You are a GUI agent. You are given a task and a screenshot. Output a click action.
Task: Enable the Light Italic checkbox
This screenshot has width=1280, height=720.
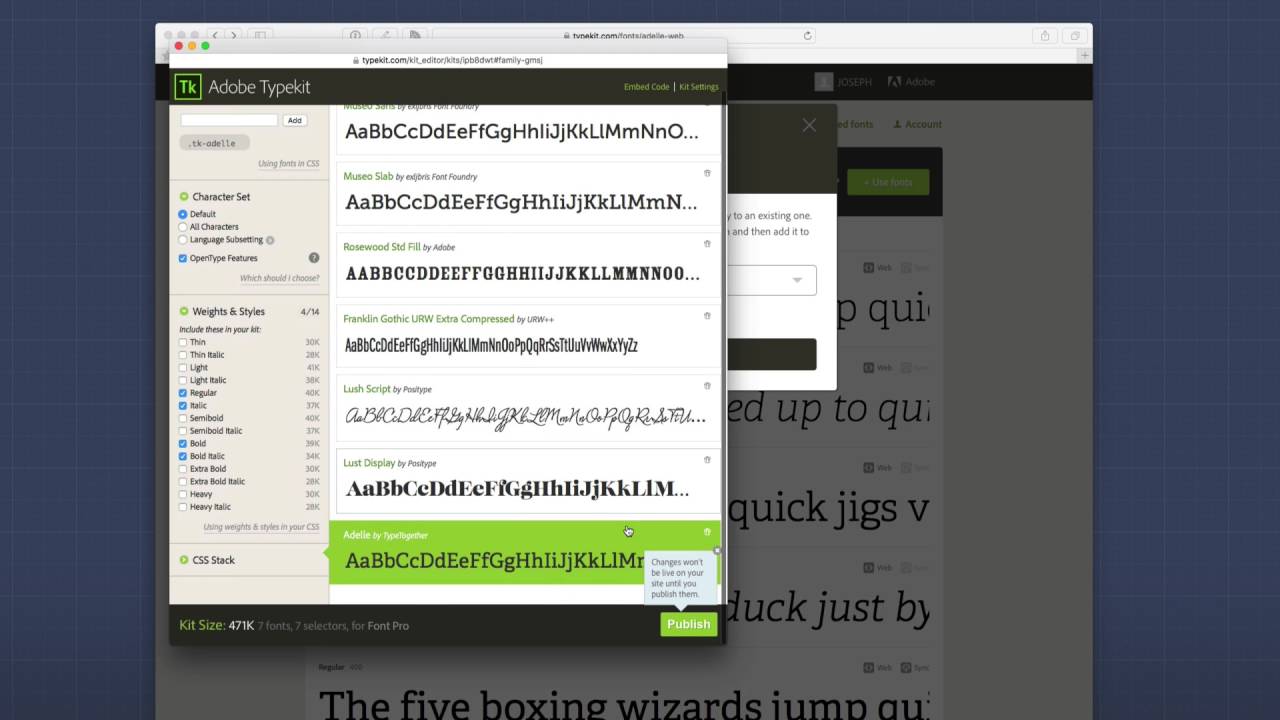point(183,380)
